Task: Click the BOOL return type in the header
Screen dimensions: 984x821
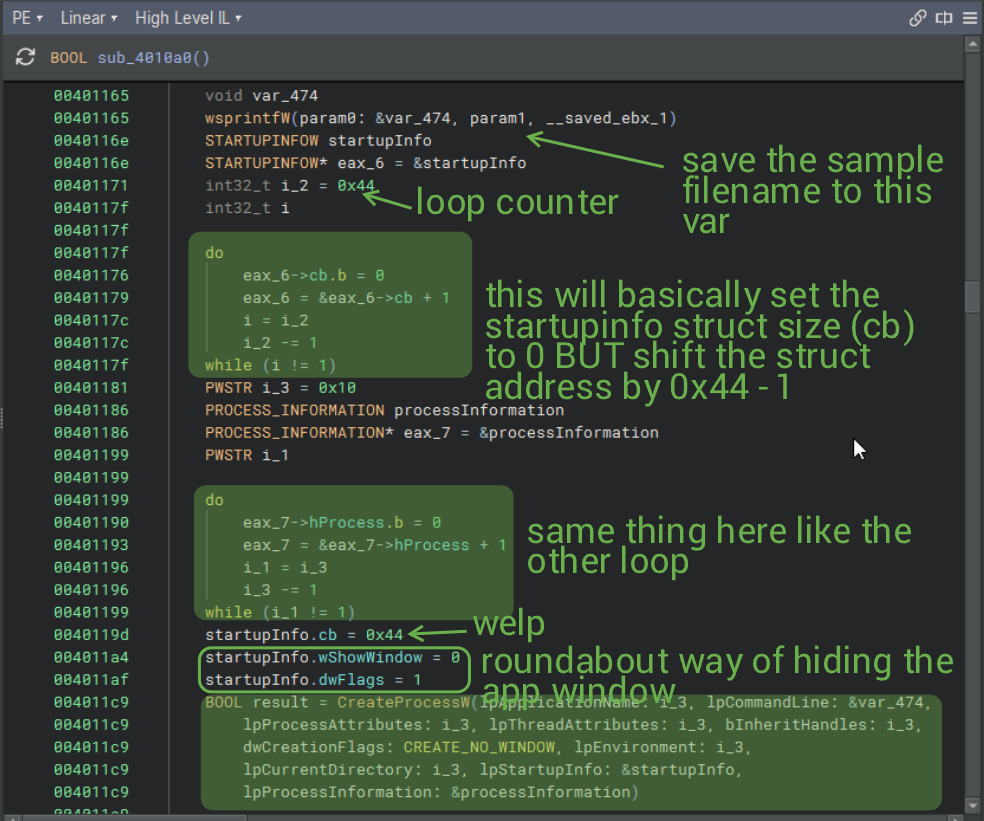Action: 69,58
